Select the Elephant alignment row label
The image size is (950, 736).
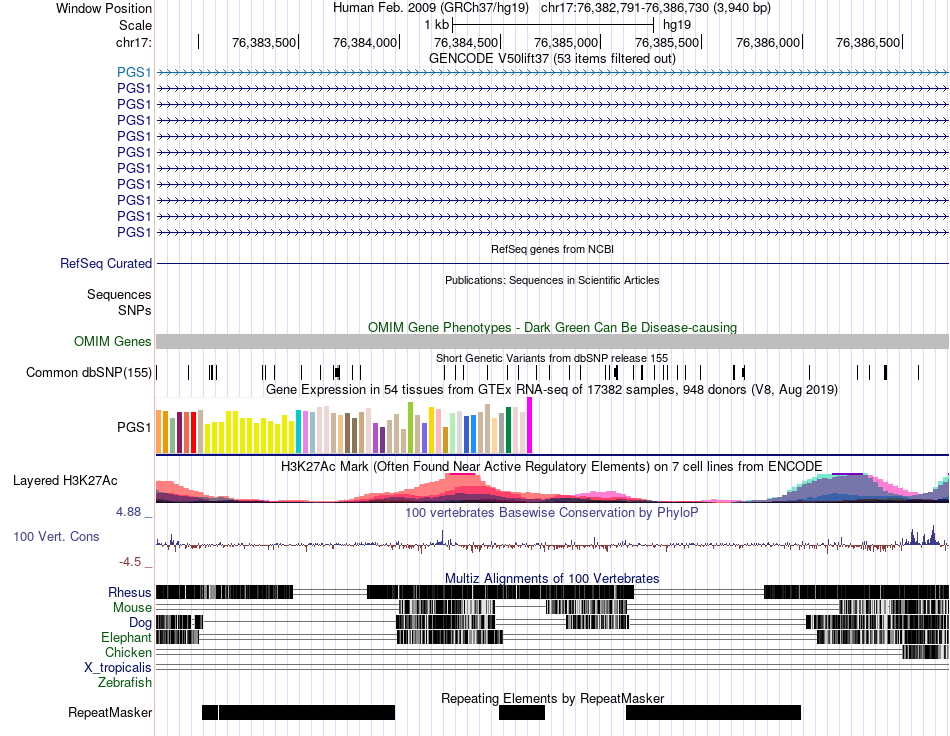click(x=126, y=638)
